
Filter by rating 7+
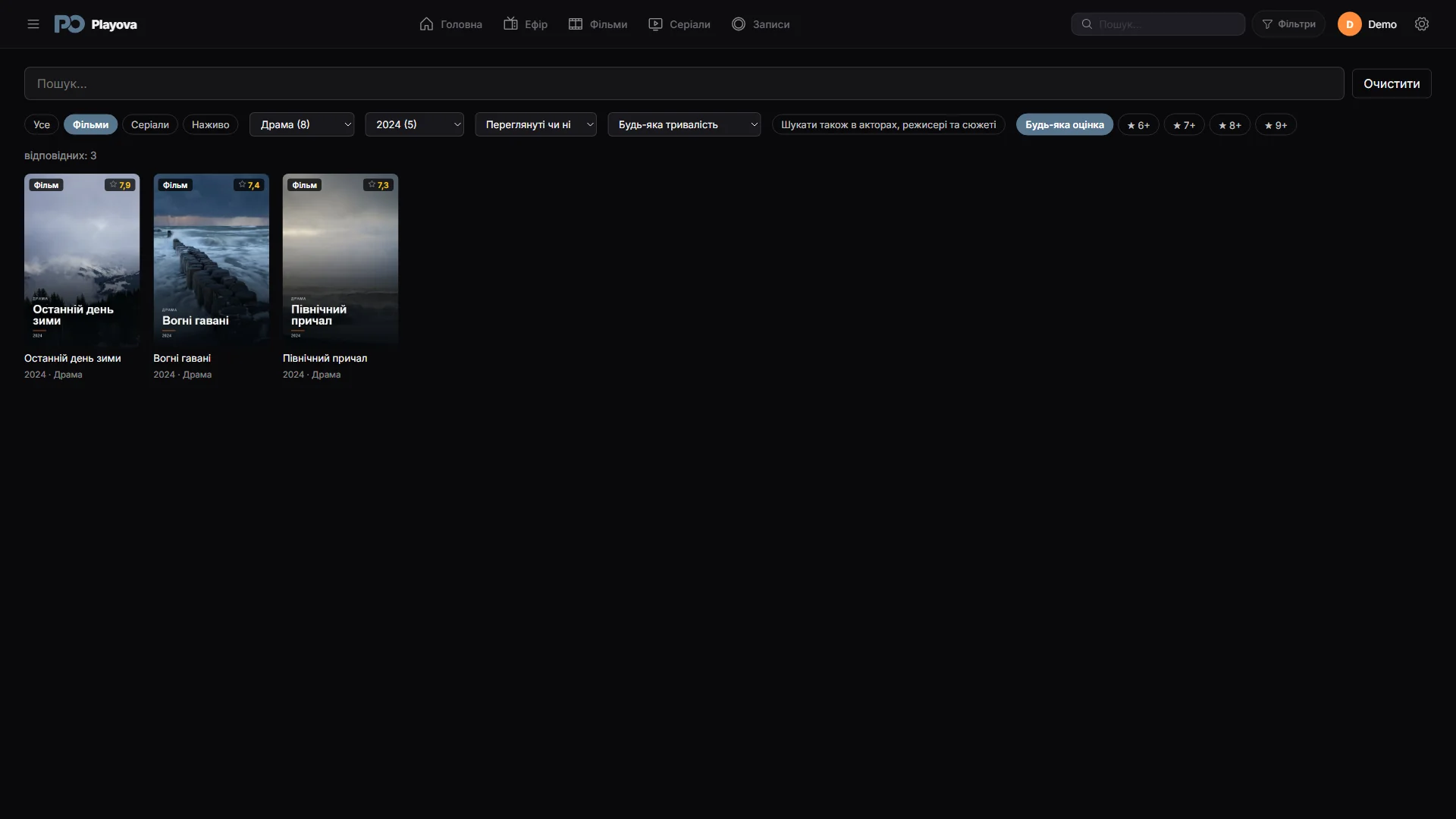point(1184,124)
